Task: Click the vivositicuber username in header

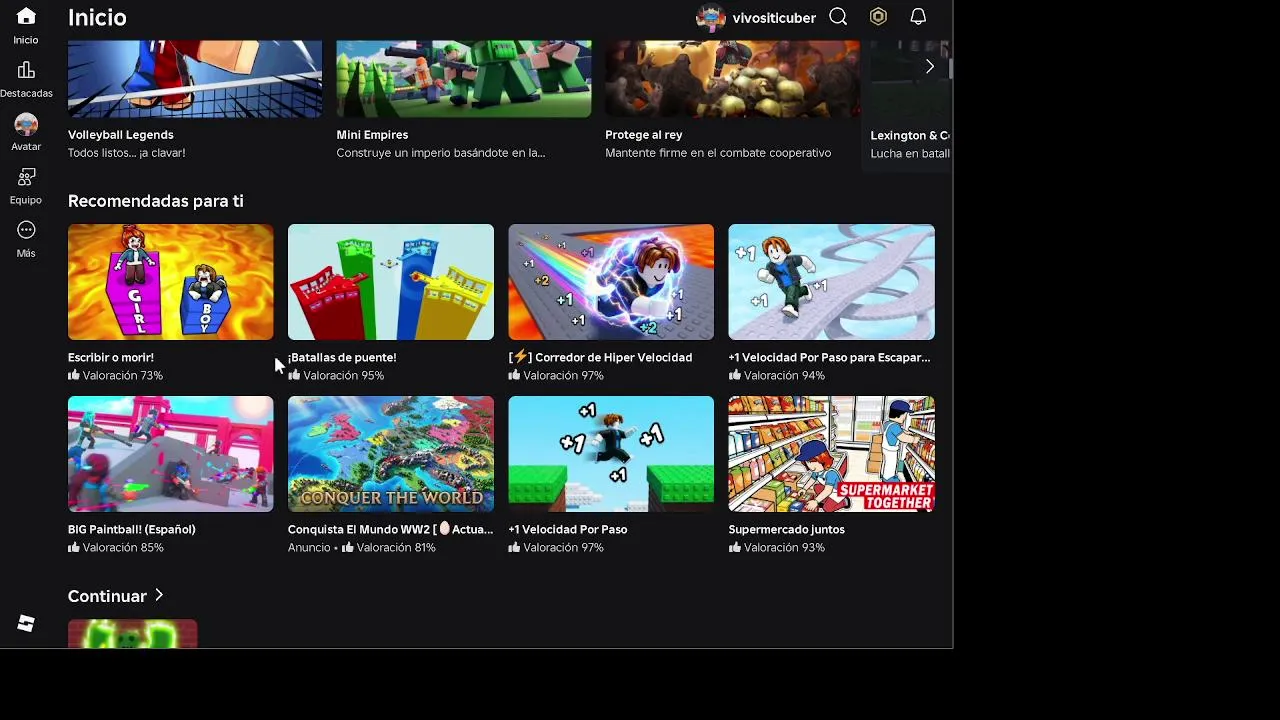Action: pos(774,18)
